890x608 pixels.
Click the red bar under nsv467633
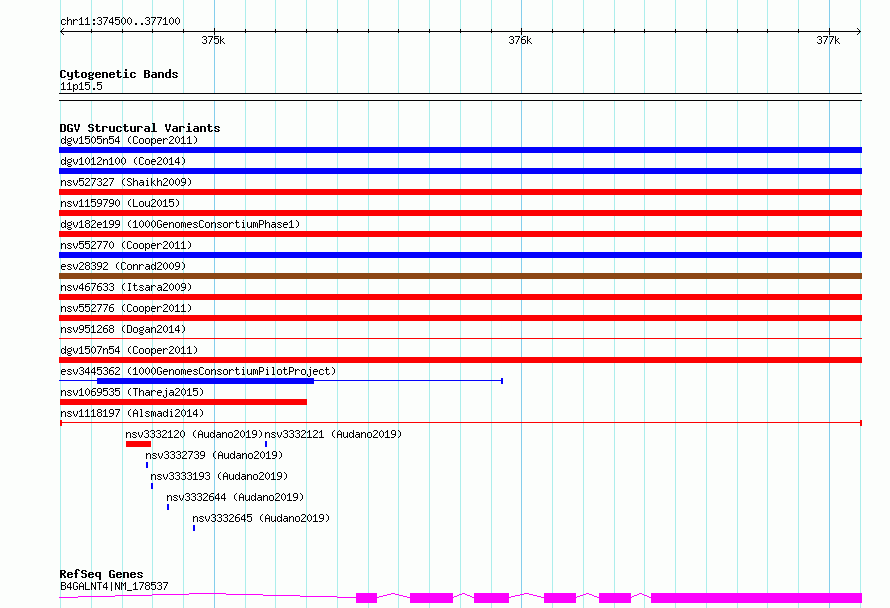pyautogui.click(x=460, y=297)
